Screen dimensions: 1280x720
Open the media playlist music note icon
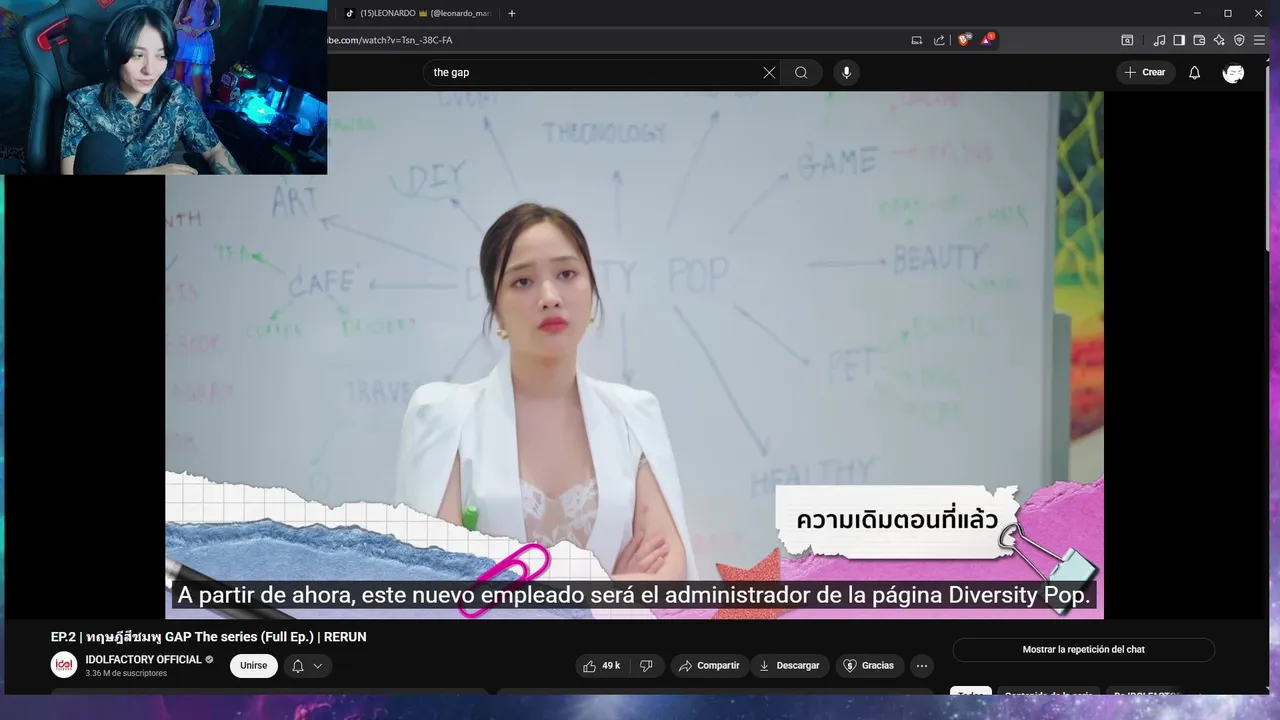[1159, 40]
